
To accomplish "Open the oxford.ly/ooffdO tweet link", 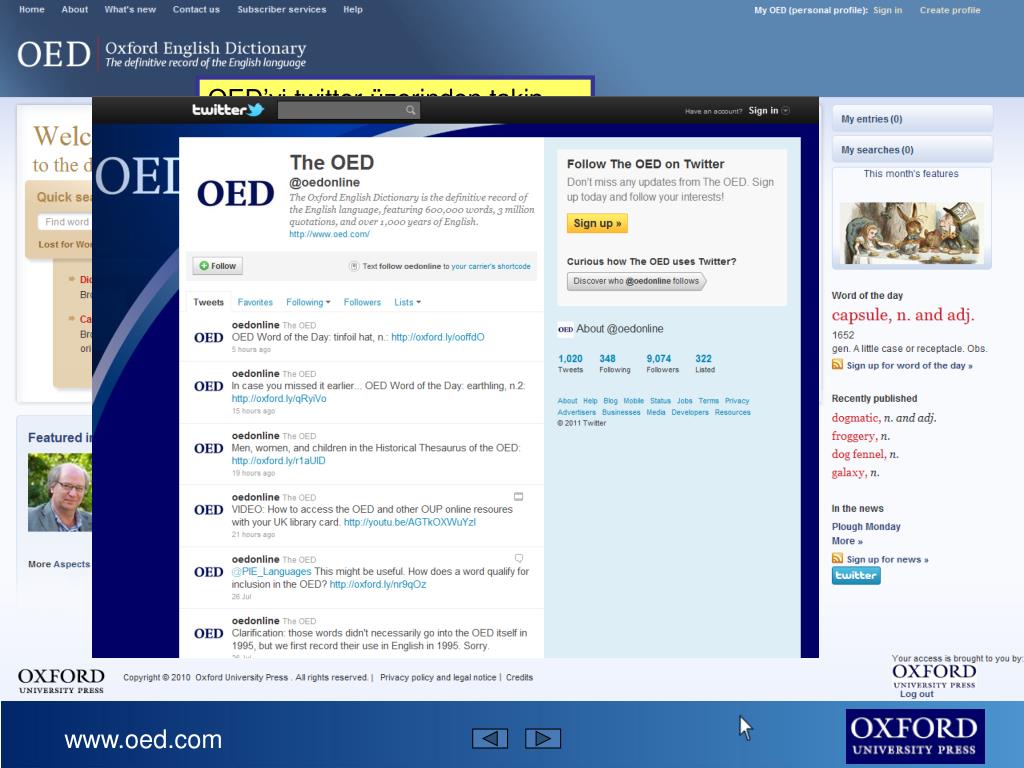I will (x=438, y=337).
